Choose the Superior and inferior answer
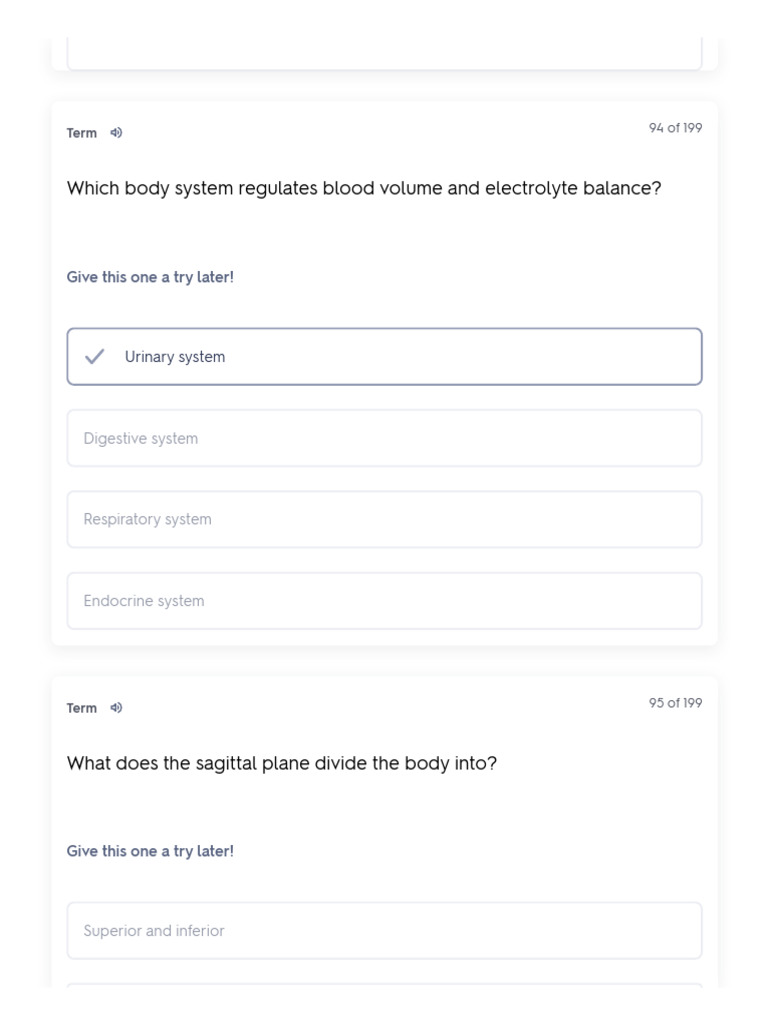 pyautogui.click(x=384, y=931)
